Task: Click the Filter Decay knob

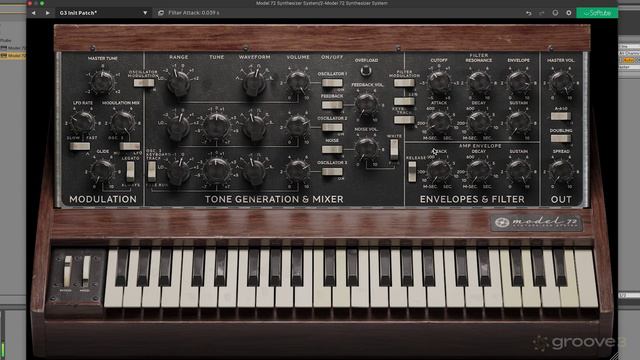Action: pos(479,122)
